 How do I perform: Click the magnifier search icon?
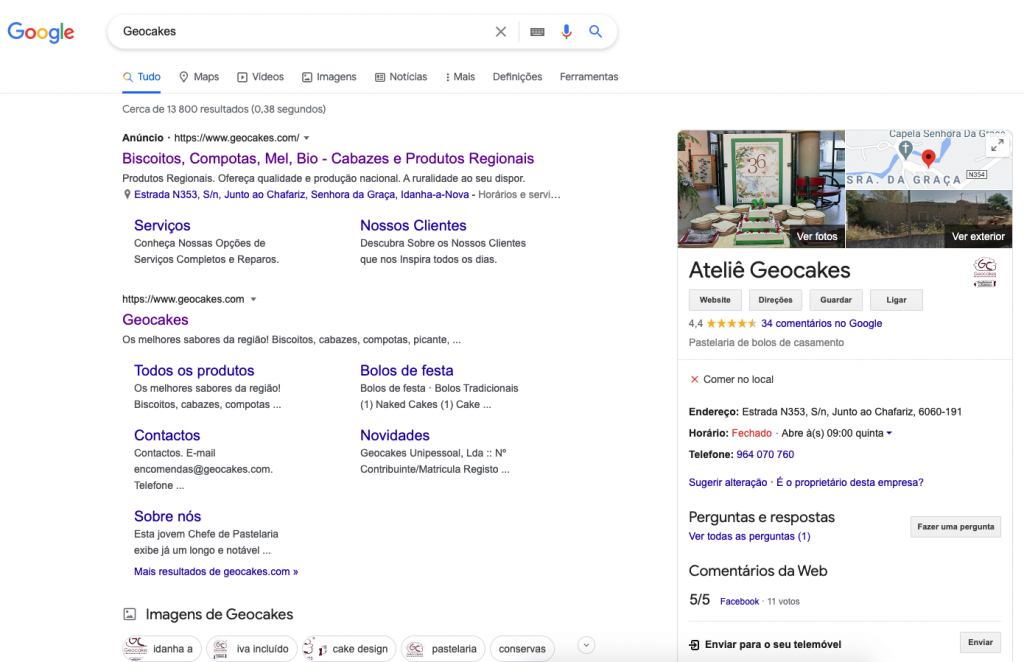[x=595, y=31]
